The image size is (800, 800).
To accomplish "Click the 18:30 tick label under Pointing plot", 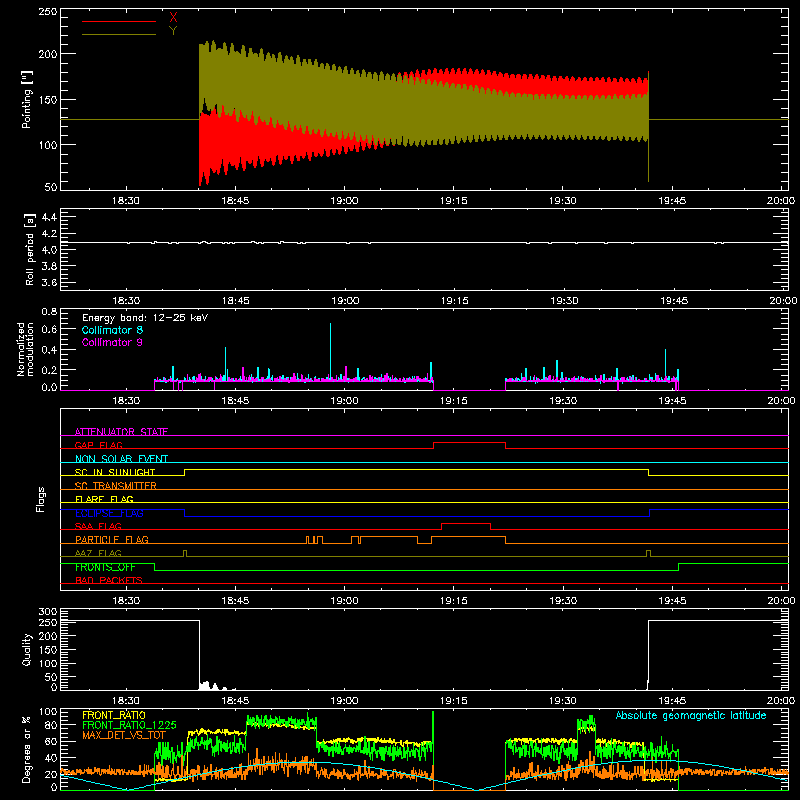I will pos(126,201).
